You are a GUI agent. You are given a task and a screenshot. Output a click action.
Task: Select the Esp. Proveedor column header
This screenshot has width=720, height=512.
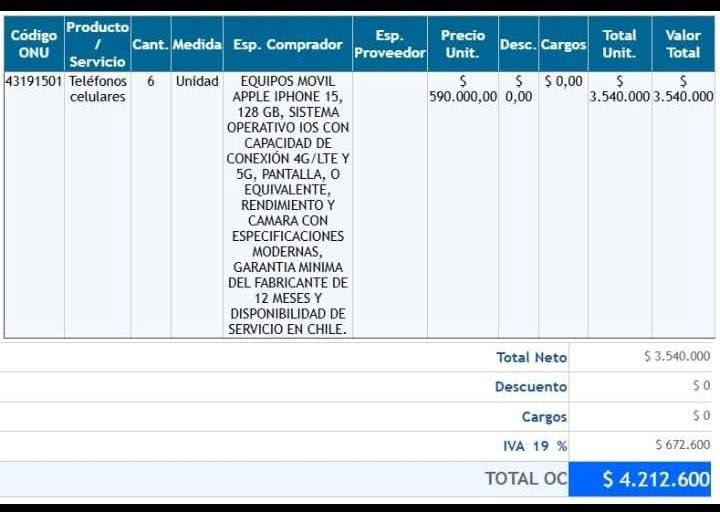389,44
